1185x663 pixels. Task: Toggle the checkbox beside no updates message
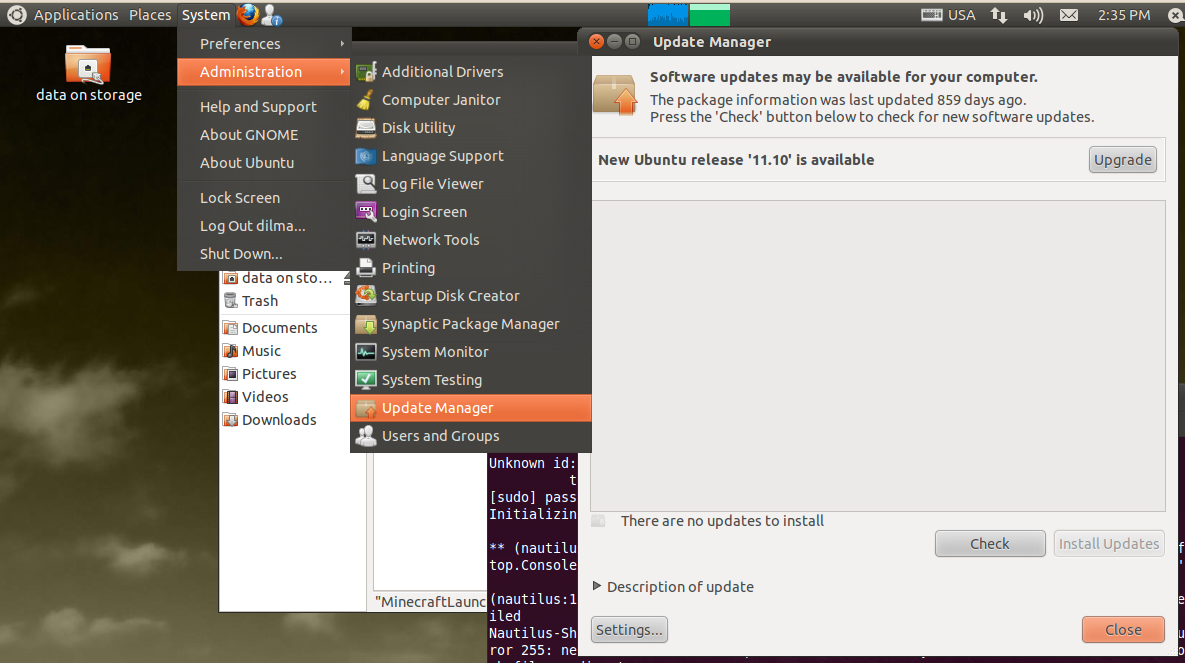click(x=598, y=521)
